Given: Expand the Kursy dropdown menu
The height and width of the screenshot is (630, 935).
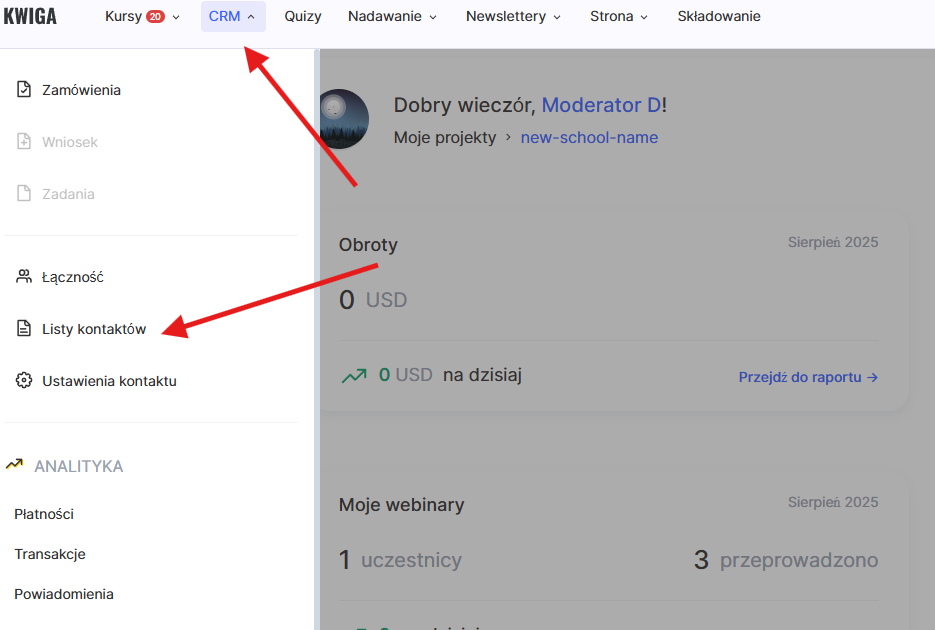Looking at the screenshot, I should [x=142, y=17].
